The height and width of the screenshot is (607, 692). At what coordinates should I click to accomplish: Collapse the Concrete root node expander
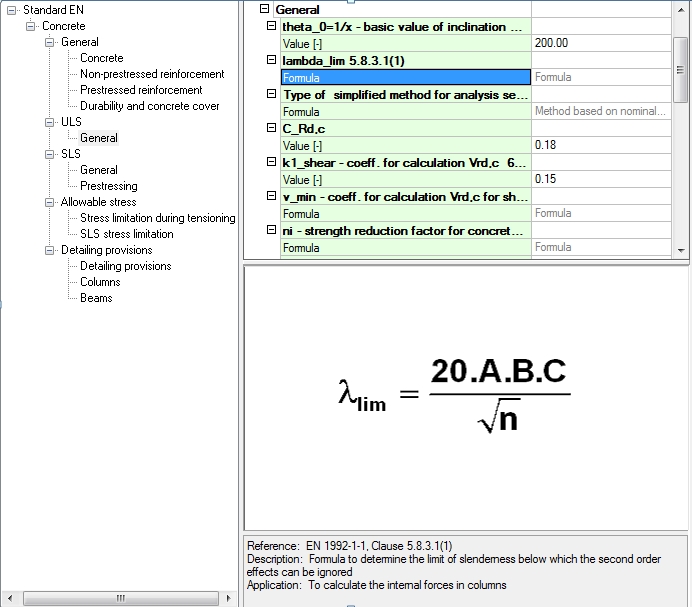tap(30, 26)
